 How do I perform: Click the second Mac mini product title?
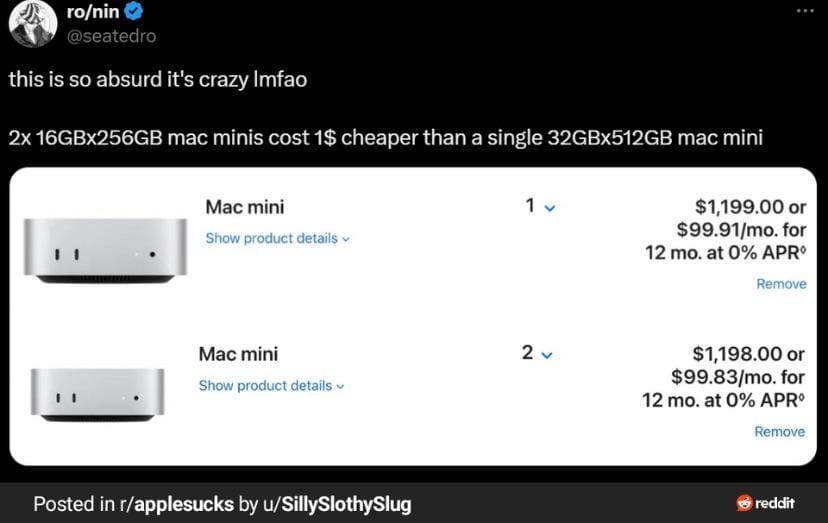[238, 354]
